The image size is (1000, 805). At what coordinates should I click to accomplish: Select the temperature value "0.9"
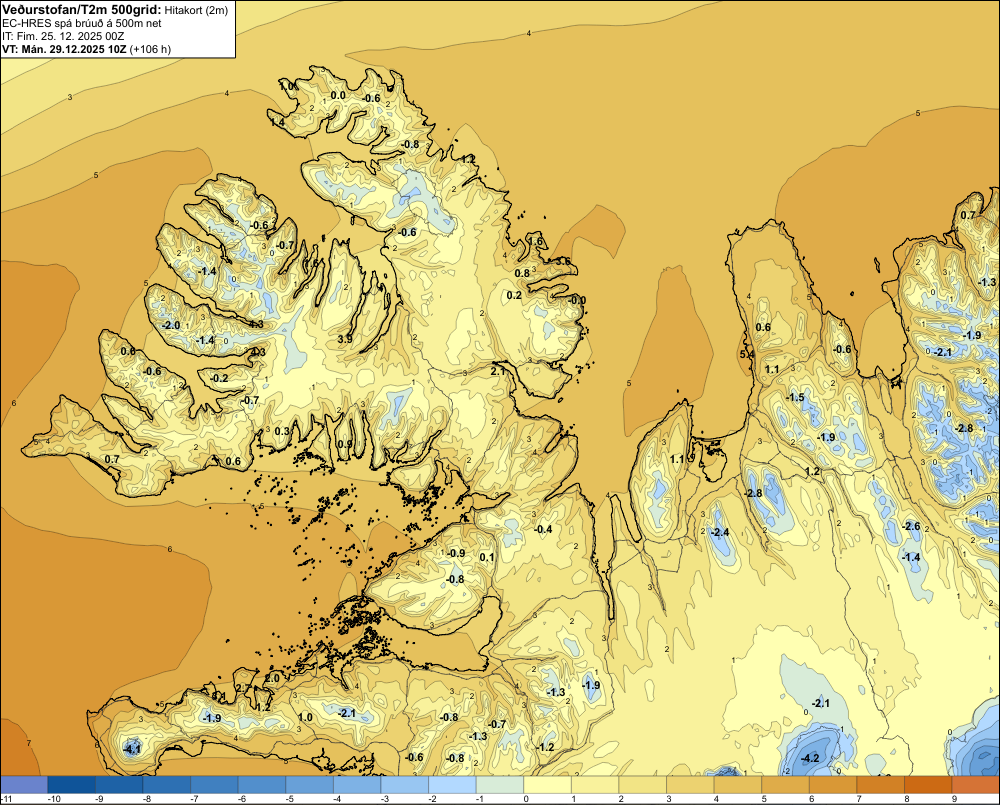(344, 444)
